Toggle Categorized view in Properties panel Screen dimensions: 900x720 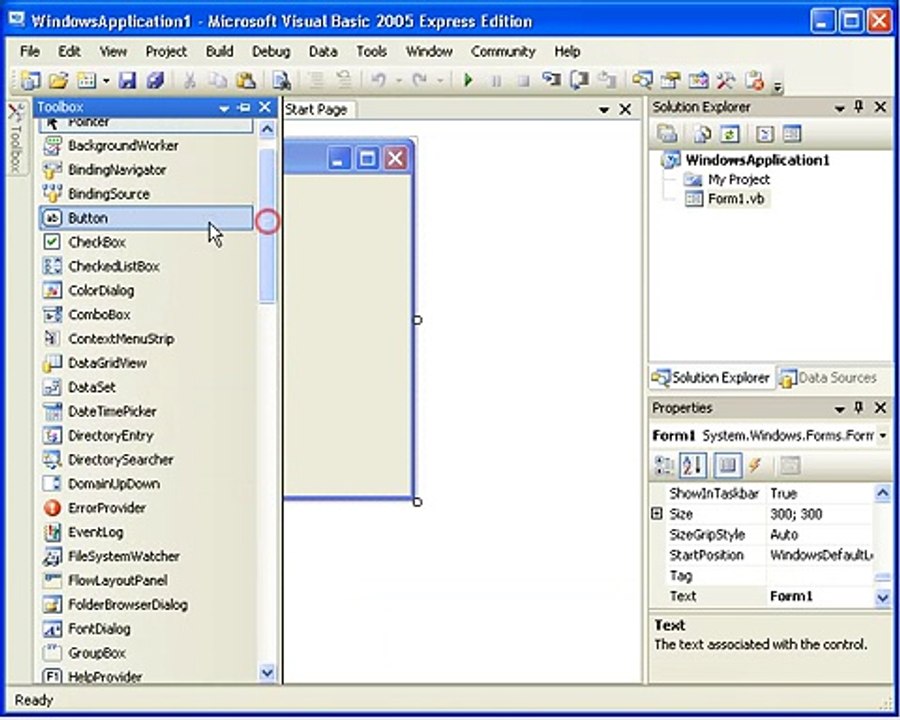pyautogui.click(x=664, y=465)
